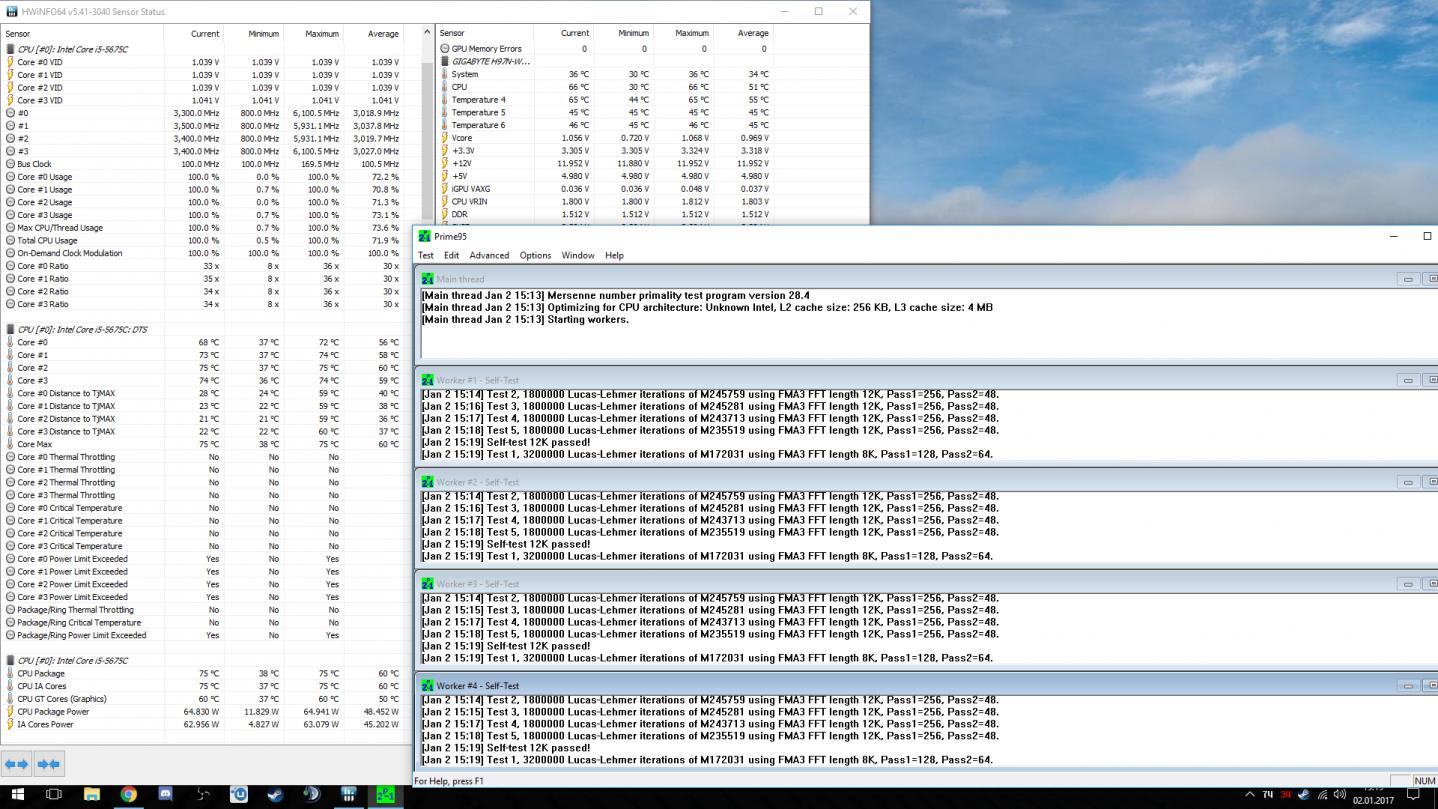Click the expand columns arrows button in HWiNFO
This screenshot has height=809, width=1438.
coord(17,764)
